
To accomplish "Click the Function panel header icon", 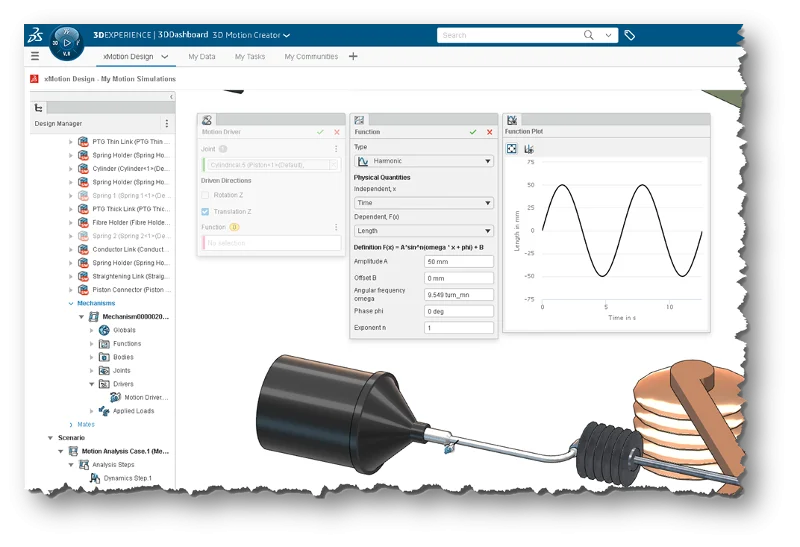I will 359,120.
